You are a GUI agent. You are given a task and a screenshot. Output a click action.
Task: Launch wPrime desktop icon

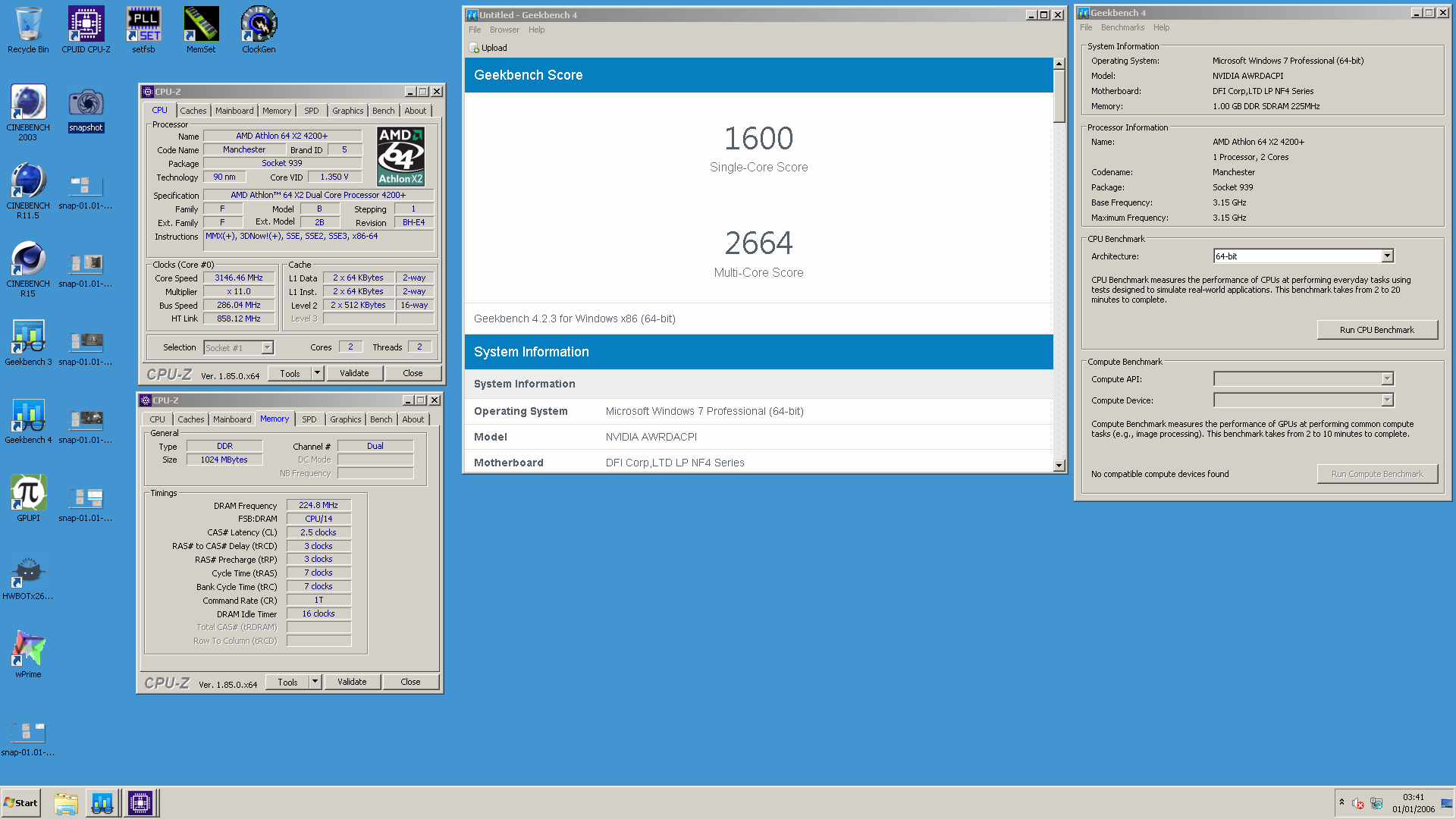point(28,654)
